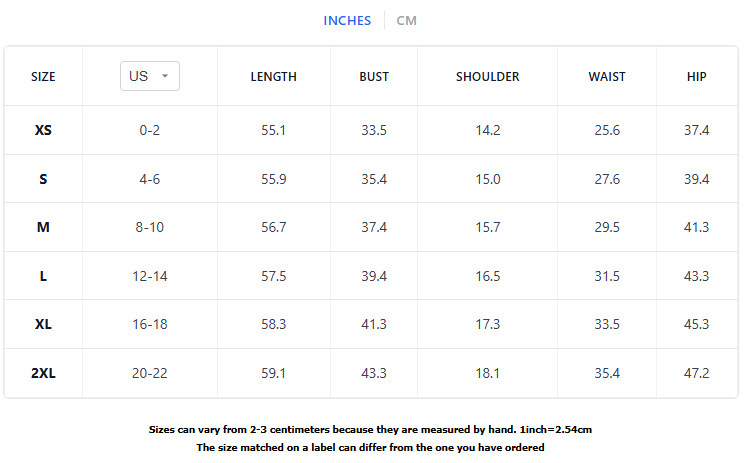Select the XL size row label

(x=43, y=324)
